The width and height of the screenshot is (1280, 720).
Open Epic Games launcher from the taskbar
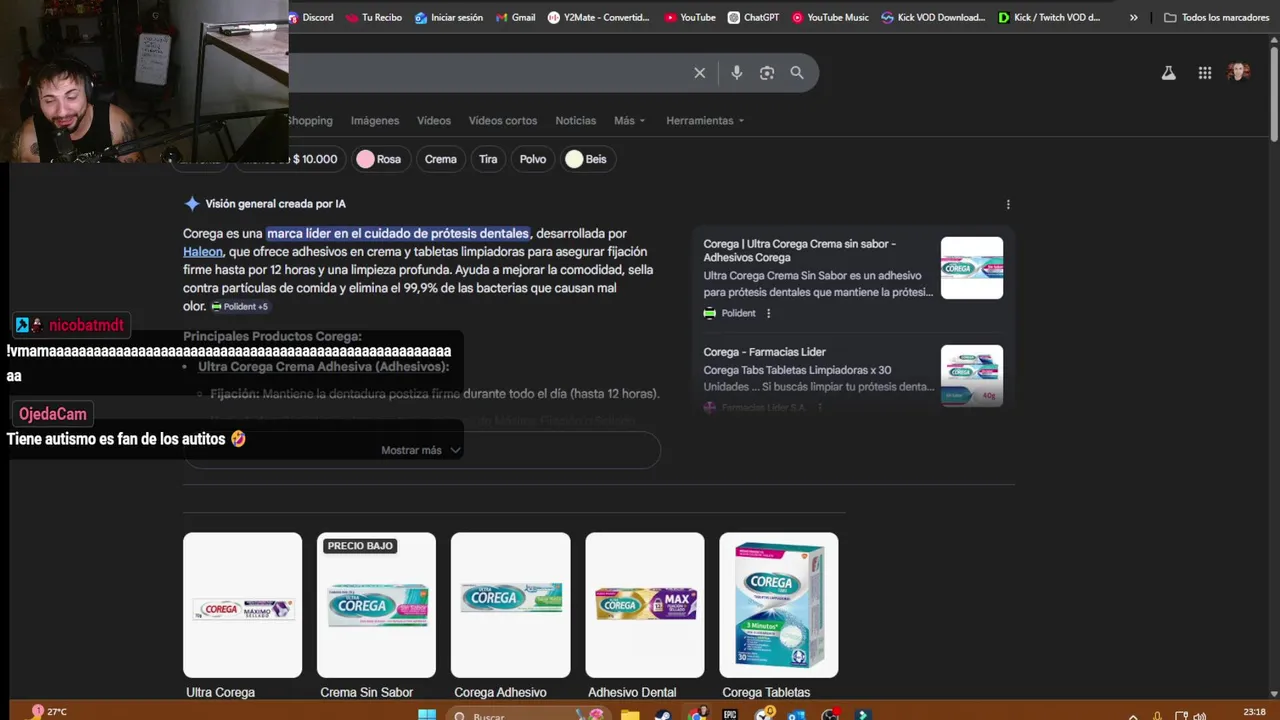click(730, 715)
